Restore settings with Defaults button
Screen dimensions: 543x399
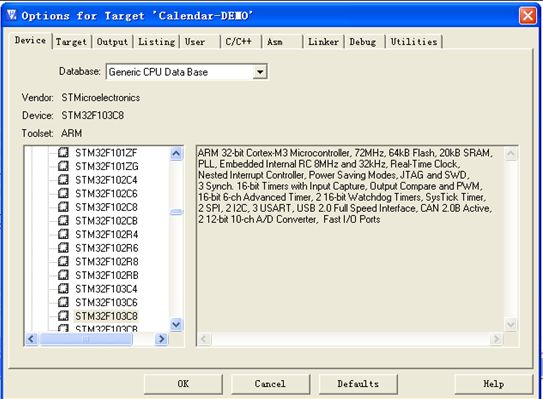click(358, 384)
